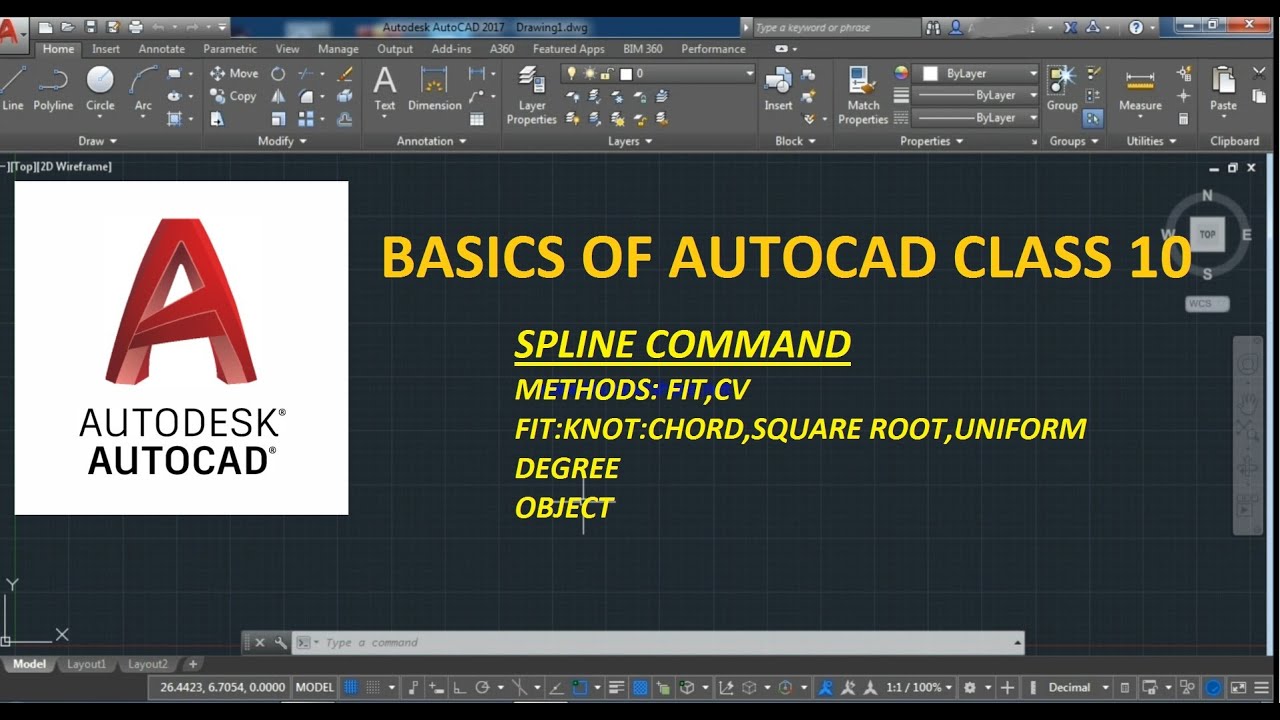Click the Save icon in quick access toolbar
This screenshot has height=720, width=1280.
tap(91, 27)
